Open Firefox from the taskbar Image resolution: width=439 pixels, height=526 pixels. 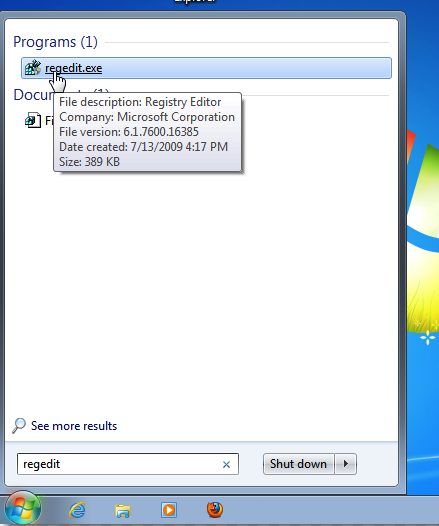click(x=215, y=510)
